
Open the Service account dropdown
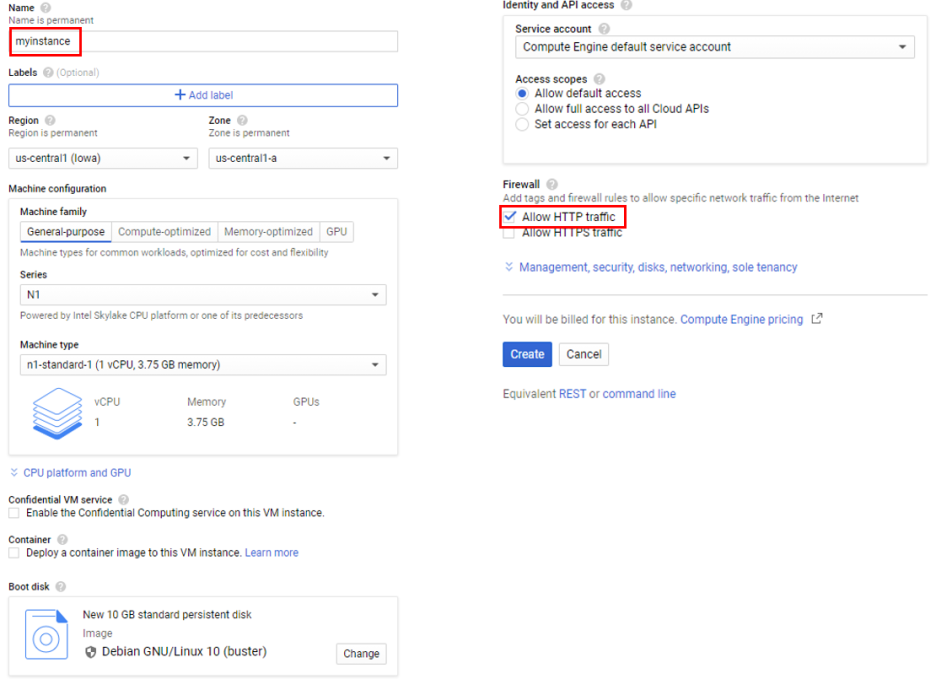pyautogui.click(x=715, y=47)
